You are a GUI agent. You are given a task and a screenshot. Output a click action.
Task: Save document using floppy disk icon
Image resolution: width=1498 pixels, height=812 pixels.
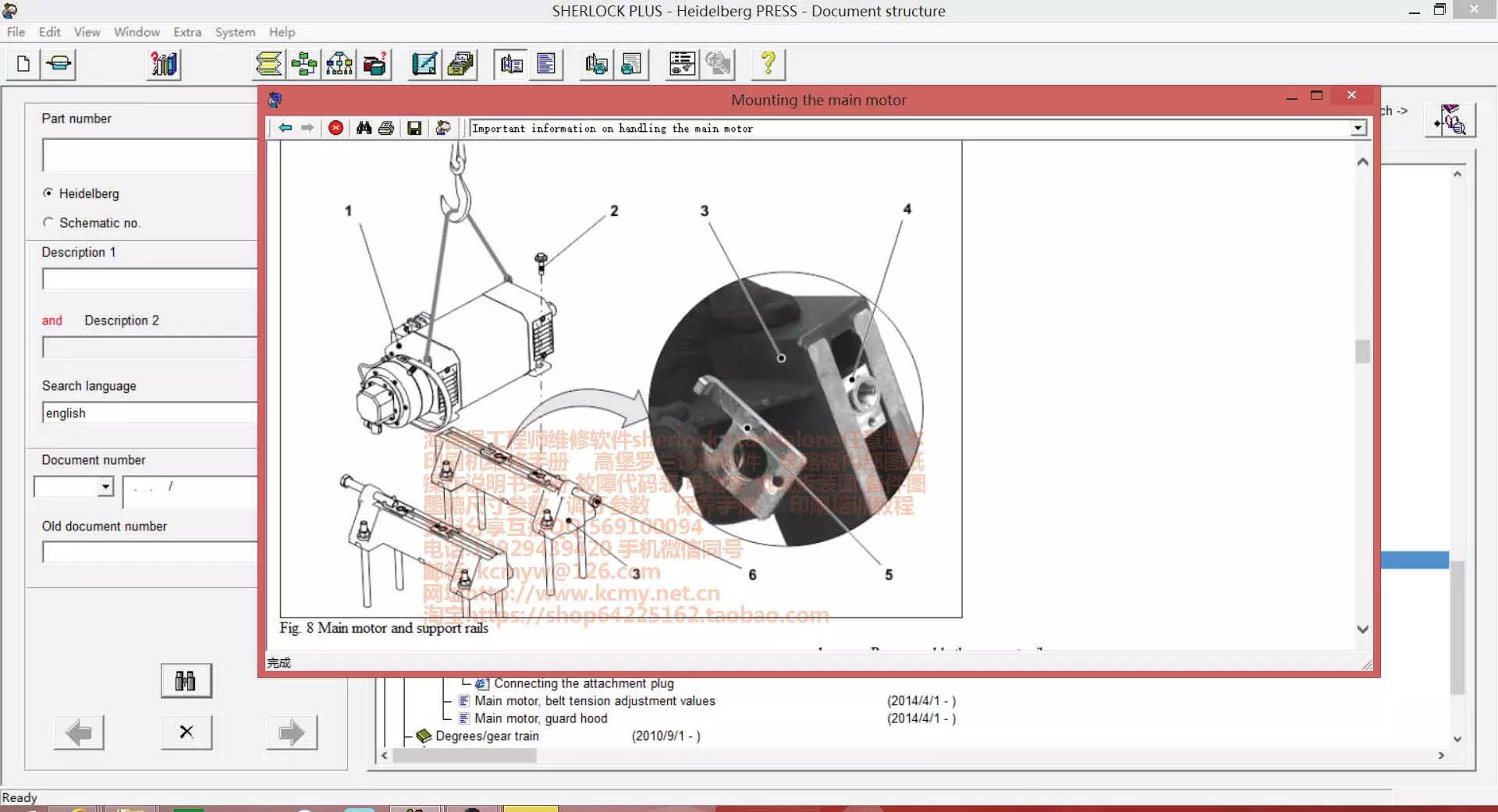(x=414, y=128)
